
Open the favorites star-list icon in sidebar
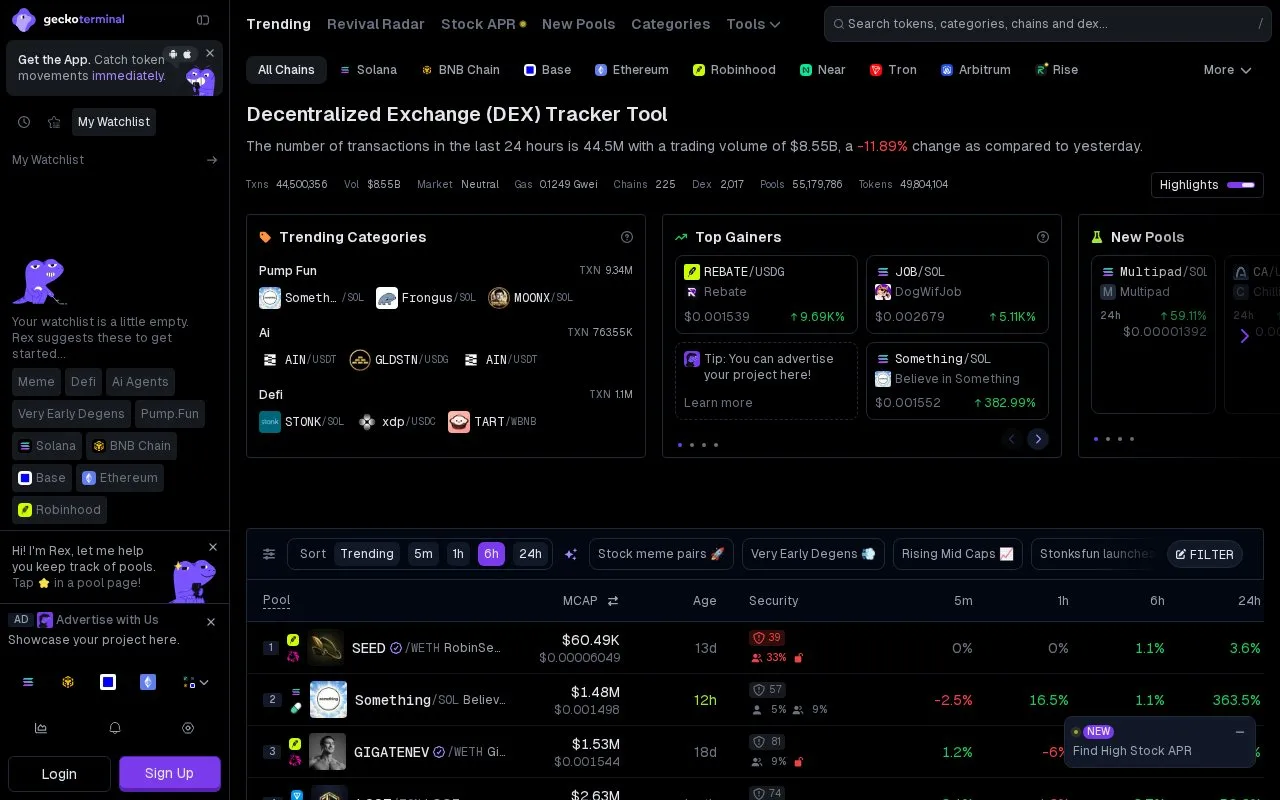54,122
